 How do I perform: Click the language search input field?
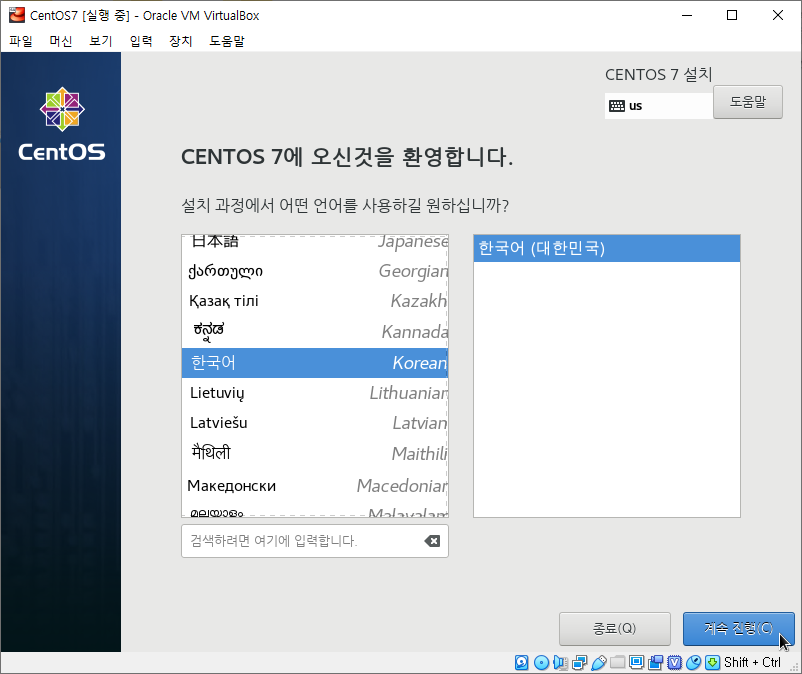pos(315,541)
